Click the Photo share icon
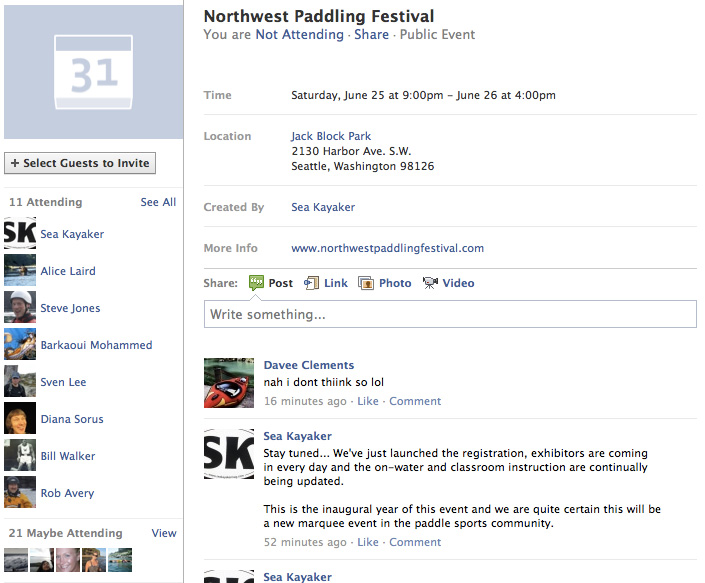 point(366,283)
